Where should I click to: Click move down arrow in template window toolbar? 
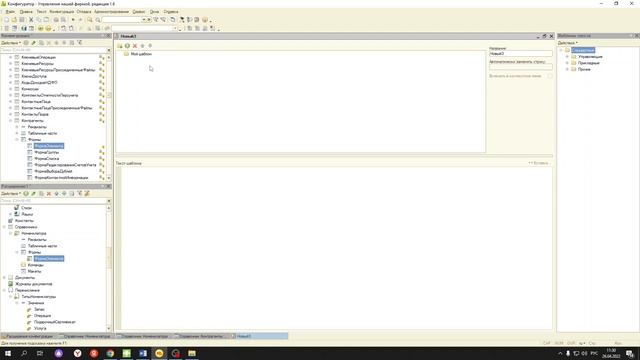[150, 46]
